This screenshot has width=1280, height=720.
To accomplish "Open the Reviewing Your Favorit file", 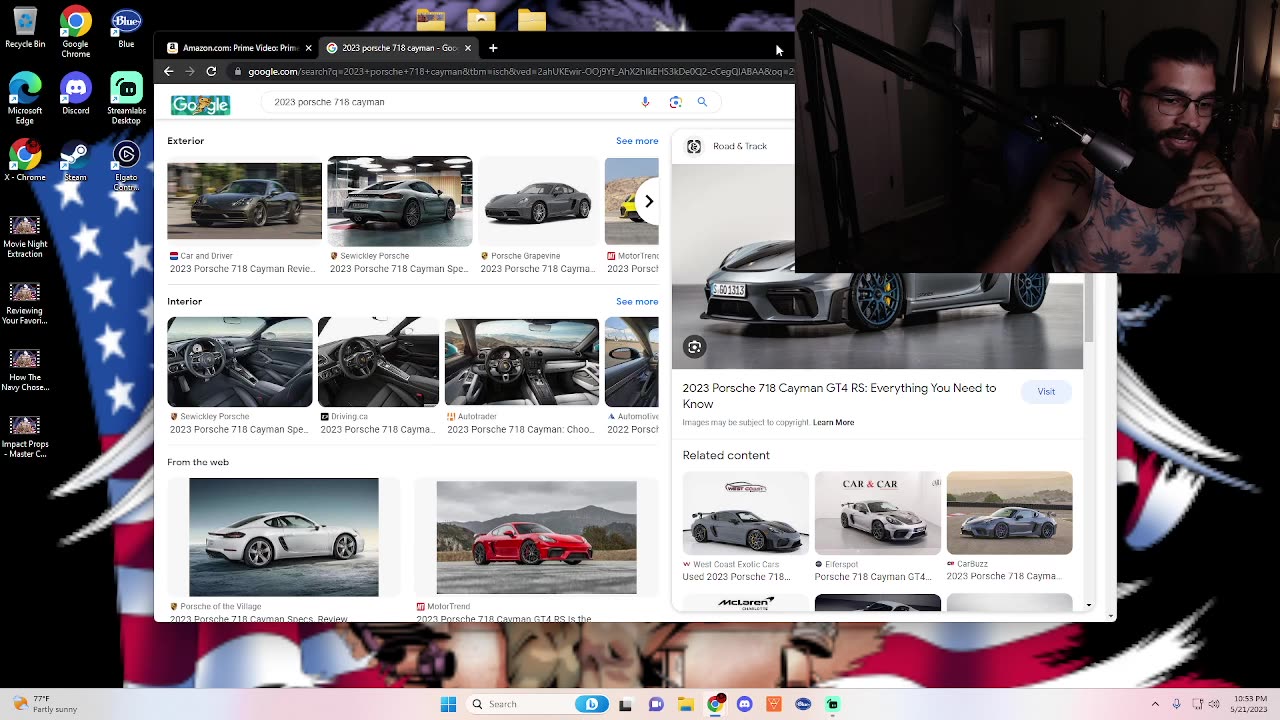I will (x=25, y=304).
